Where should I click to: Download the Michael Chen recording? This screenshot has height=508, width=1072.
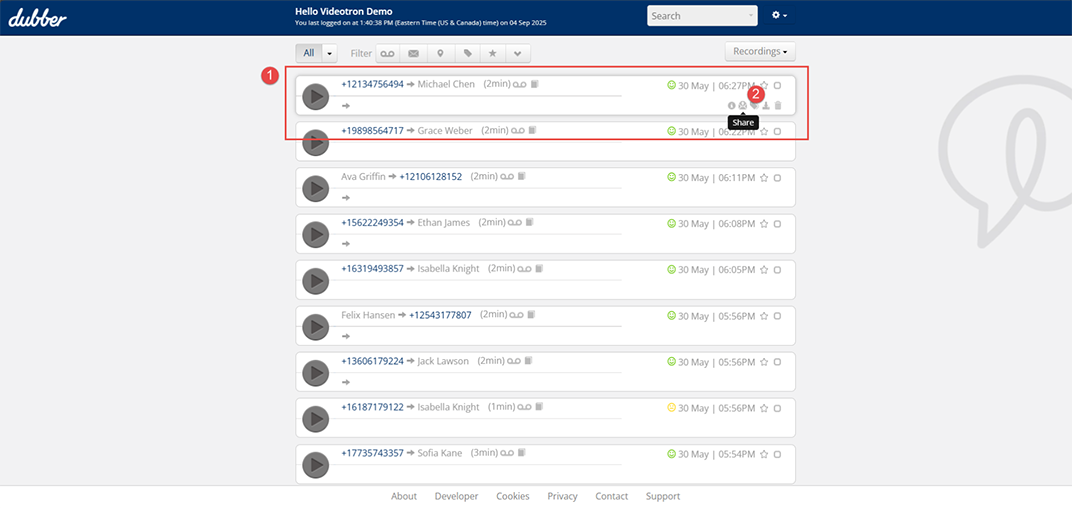pyautogui.click(x=765, y=105)
